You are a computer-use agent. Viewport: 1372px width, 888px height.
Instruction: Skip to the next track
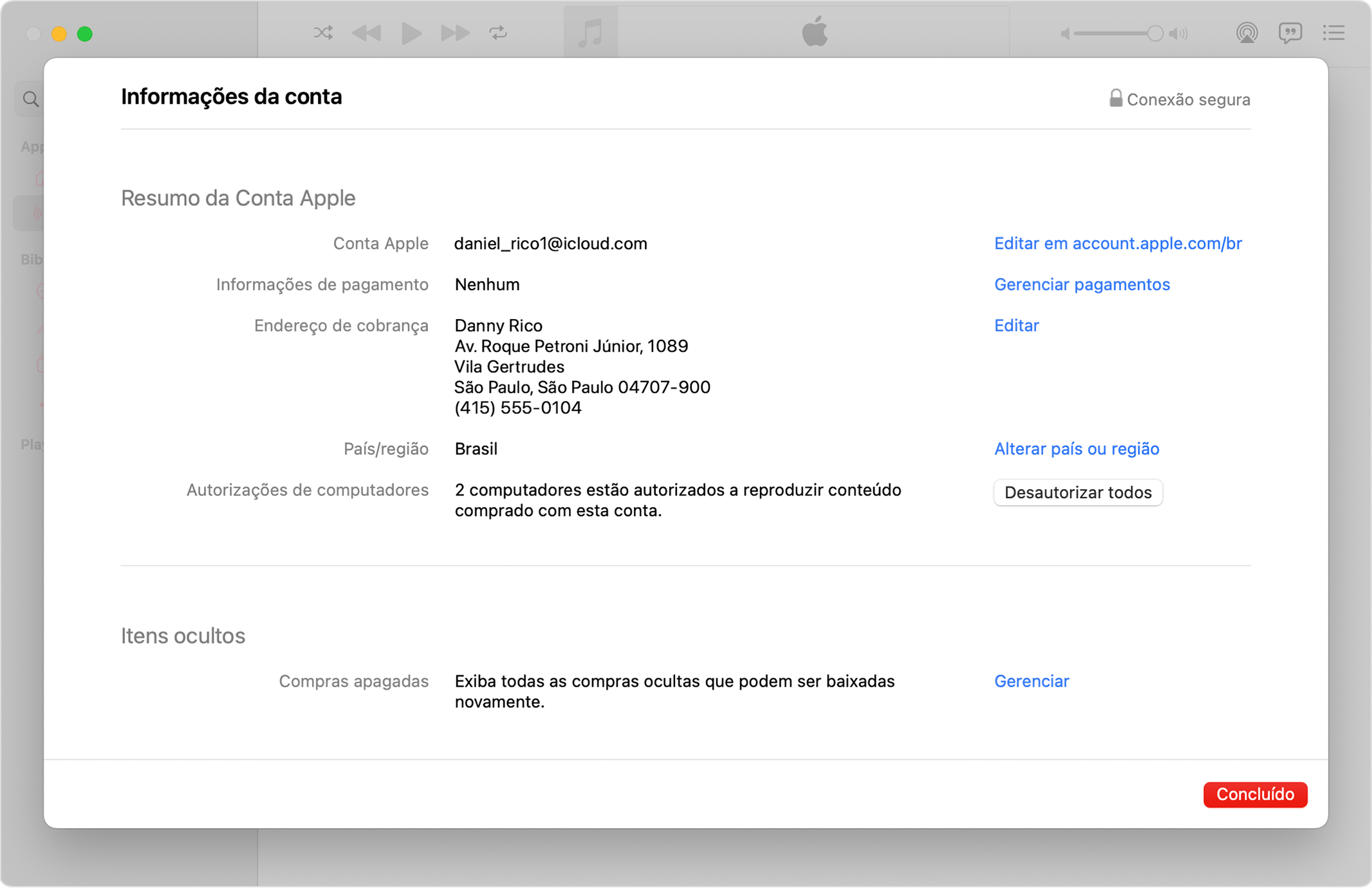pyautogui.click(x=455, y=33)
